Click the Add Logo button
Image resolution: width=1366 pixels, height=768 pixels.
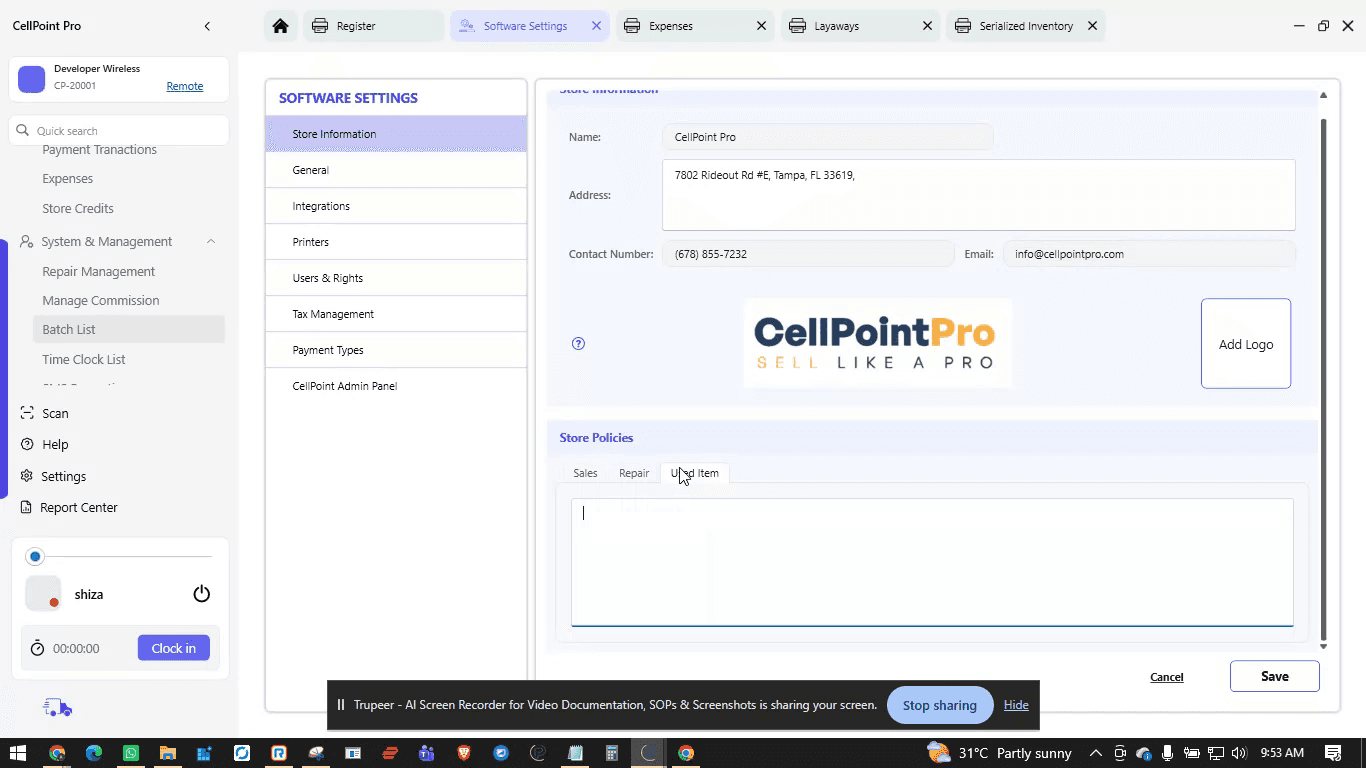pyautogui.click(x=1246, y=344)
